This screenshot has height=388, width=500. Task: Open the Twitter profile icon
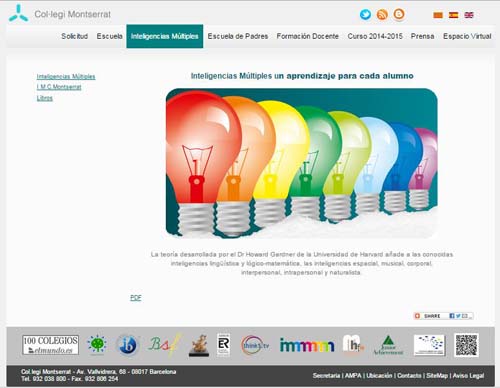tap(365, 15)
